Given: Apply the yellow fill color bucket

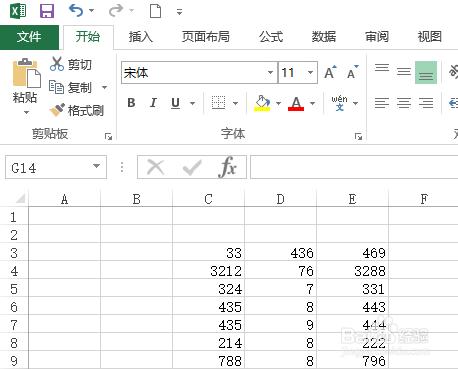Looking at the screenshot, I should click(x=262, y=103).
